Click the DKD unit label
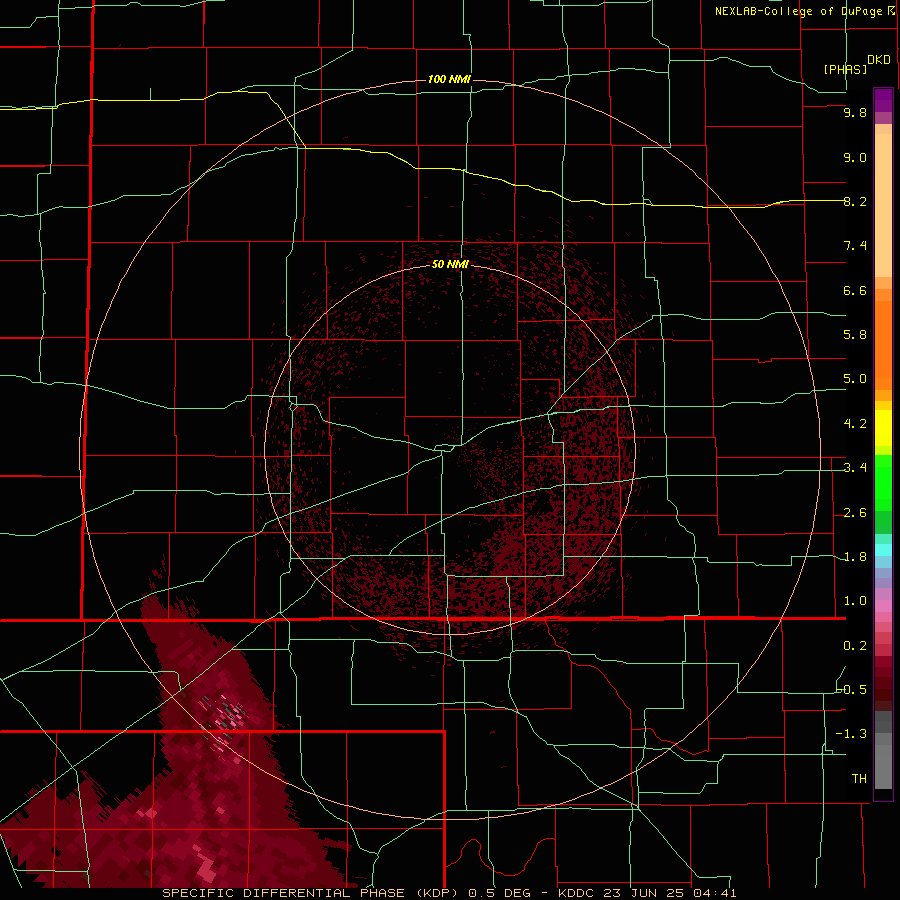This screenshot has width=900, height=900. pyautogui.click(x=879, y=60)
